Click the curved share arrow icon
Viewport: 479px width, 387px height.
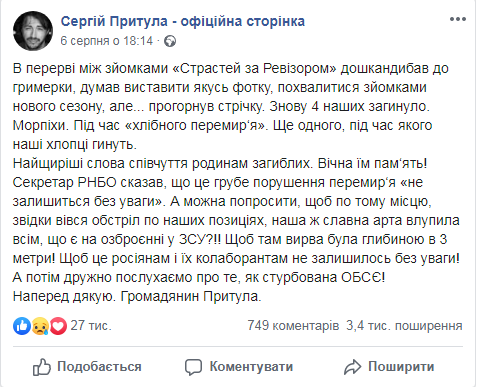[352, 367]
